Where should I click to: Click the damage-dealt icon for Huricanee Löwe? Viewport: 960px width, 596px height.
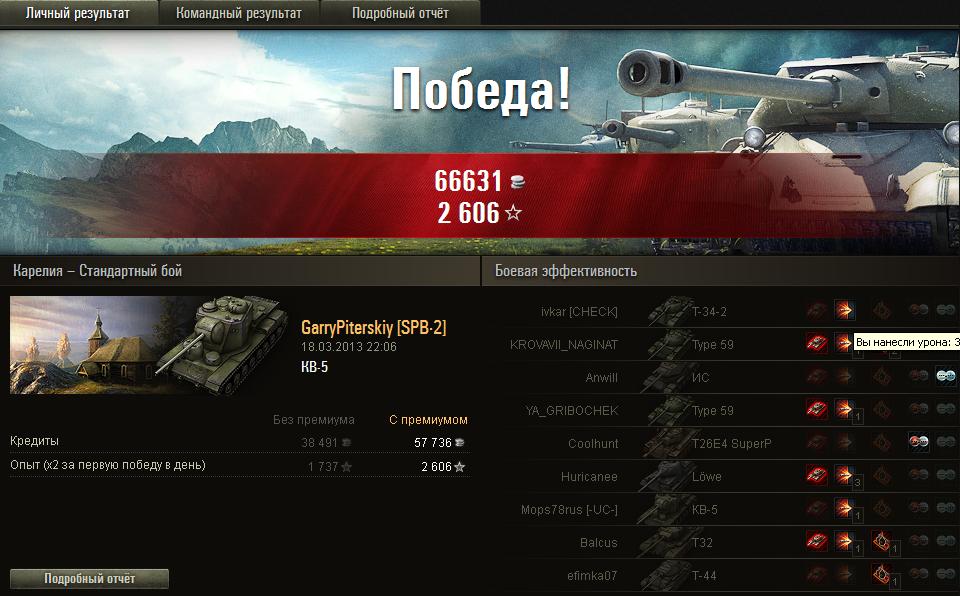point(844,475)
